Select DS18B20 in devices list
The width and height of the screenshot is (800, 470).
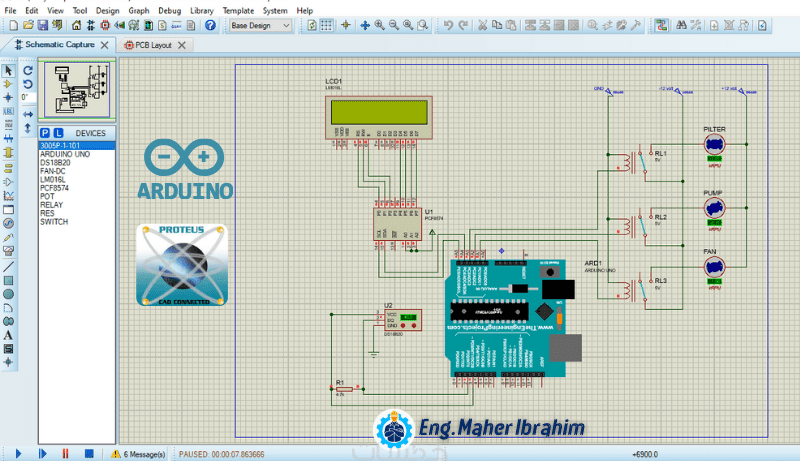pos(55,163)
